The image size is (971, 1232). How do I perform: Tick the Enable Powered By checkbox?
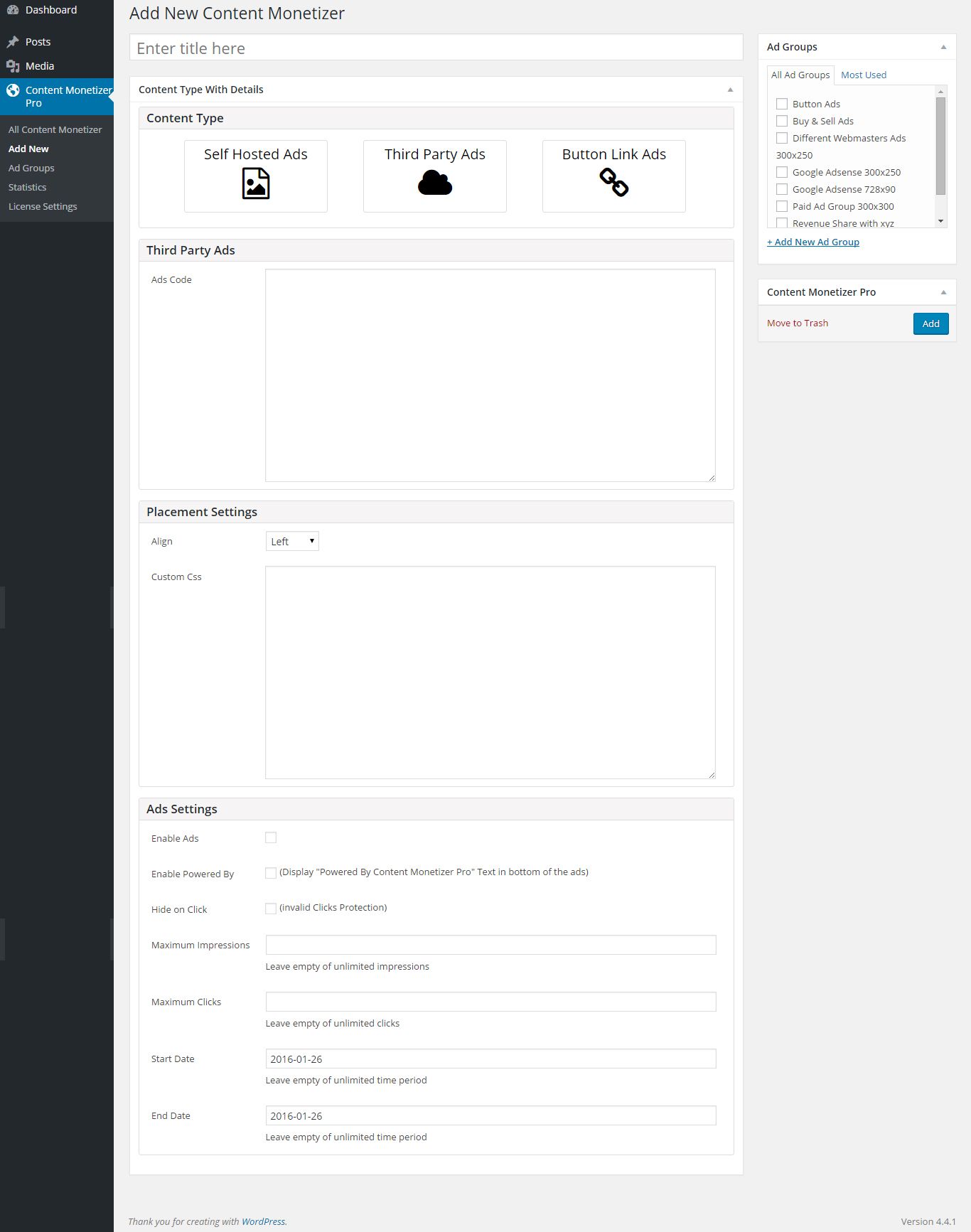271,873
